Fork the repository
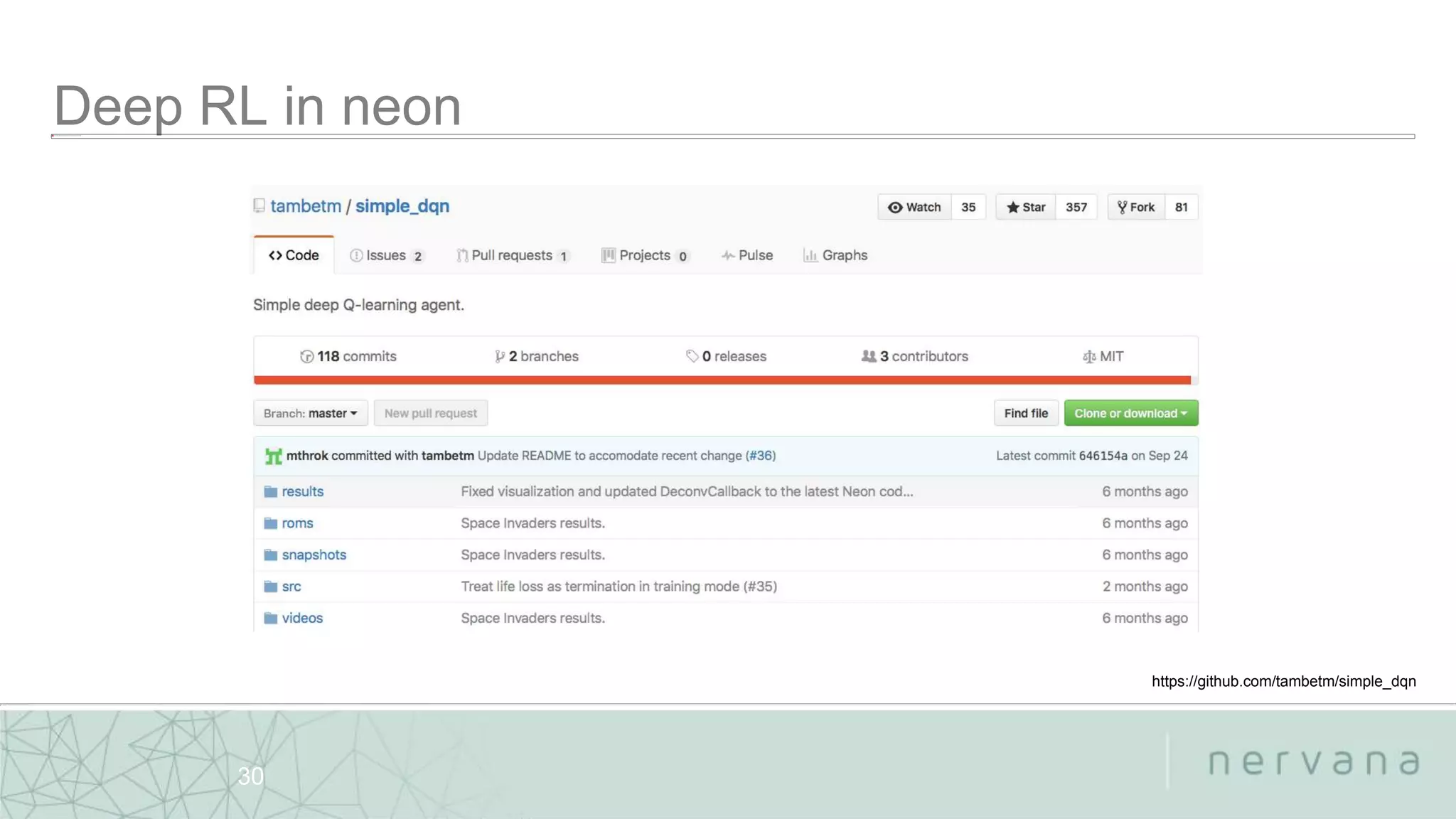The height and width of the screenshot is (819, 1456). 1136,207
